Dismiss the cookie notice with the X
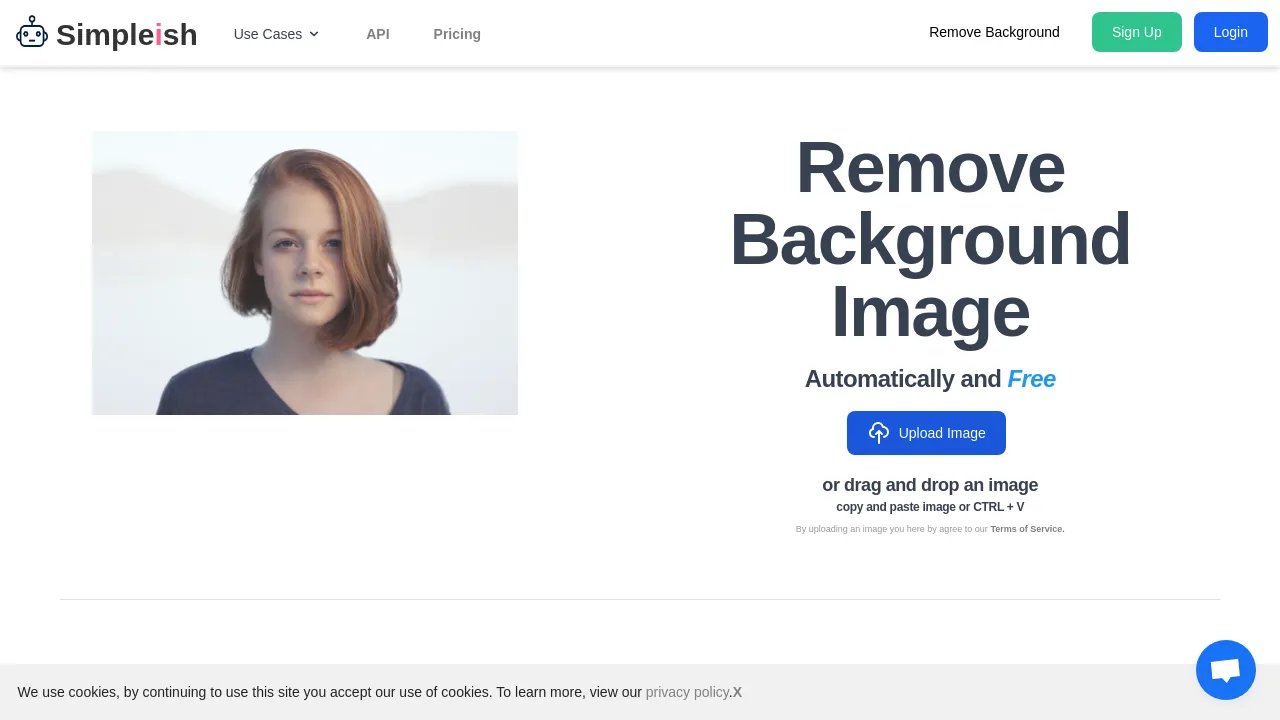The image size is (1280, 720). click(x=737, y=692)
